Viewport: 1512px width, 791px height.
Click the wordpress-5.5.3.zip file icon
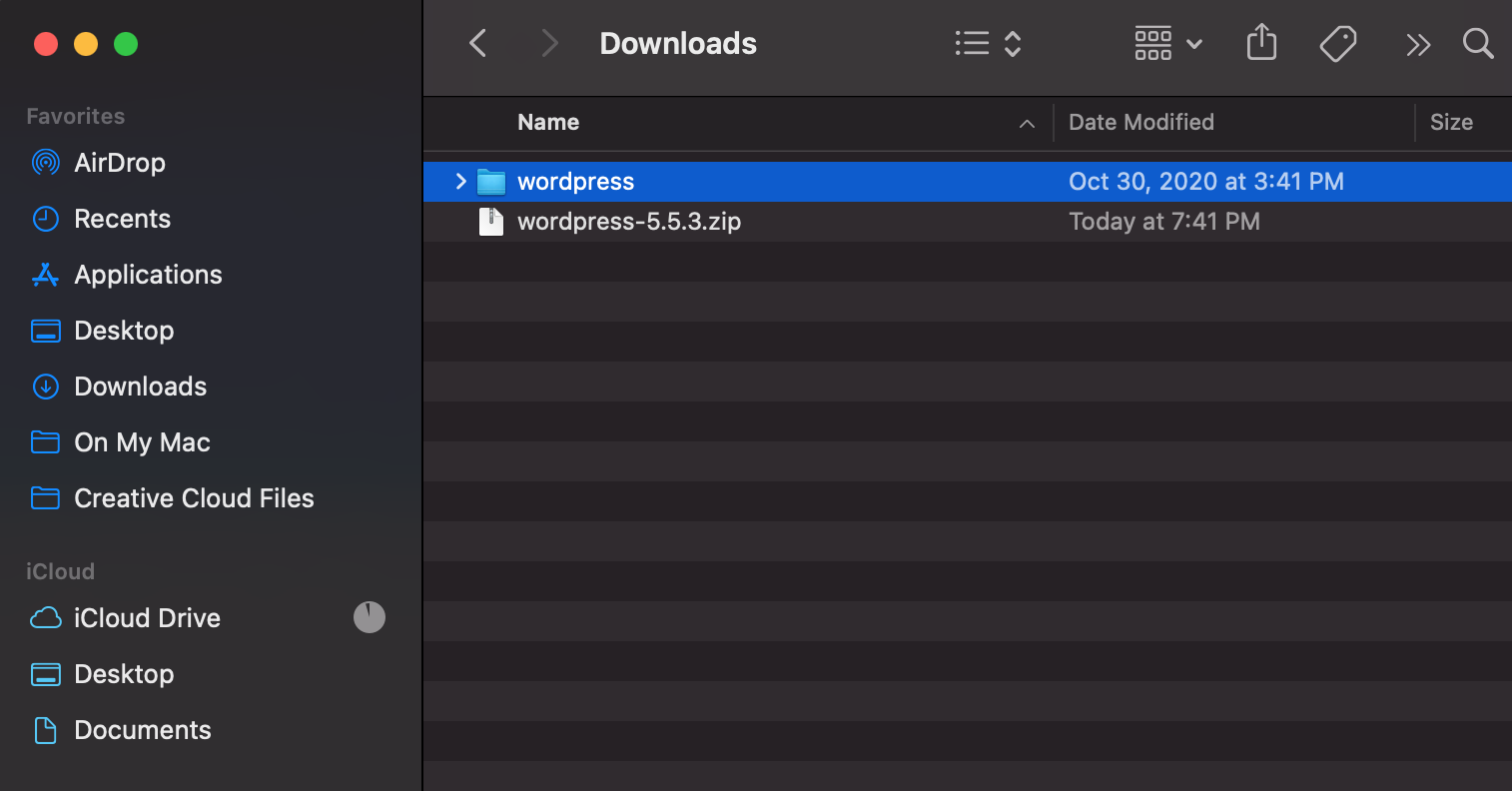[490, 221]
